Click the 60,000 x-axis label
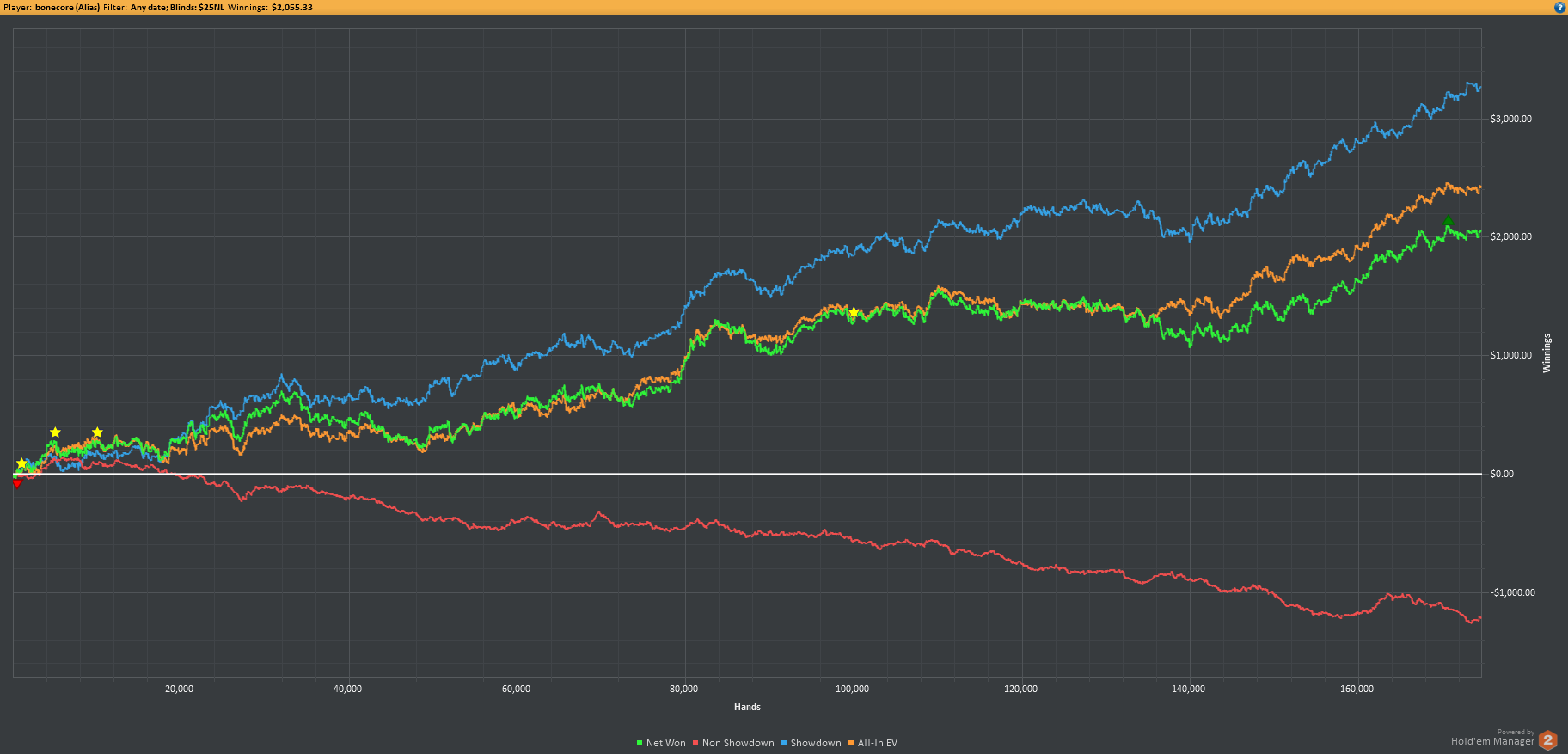Screen dimensions: 1568x754 tap(516, 689)
